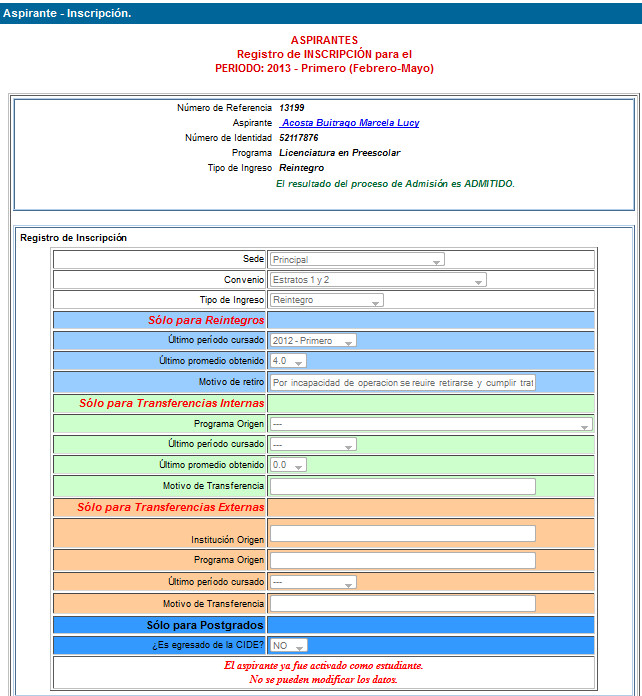Click Programa Origen field under Transferencias Externas
Image resolution: width=642 pixels, height=696 pixels.
403,561
